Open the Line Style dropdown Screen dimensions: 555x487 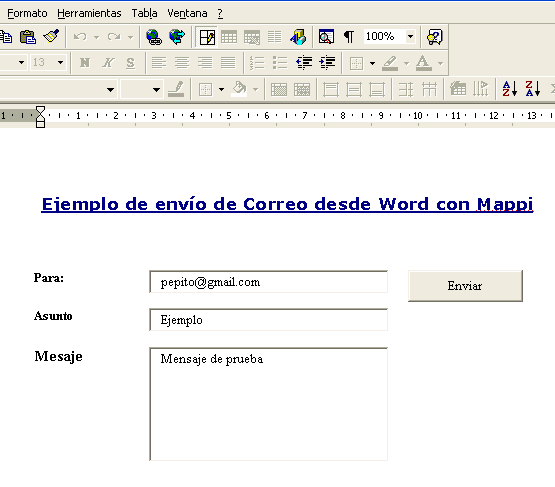point(110,90)
